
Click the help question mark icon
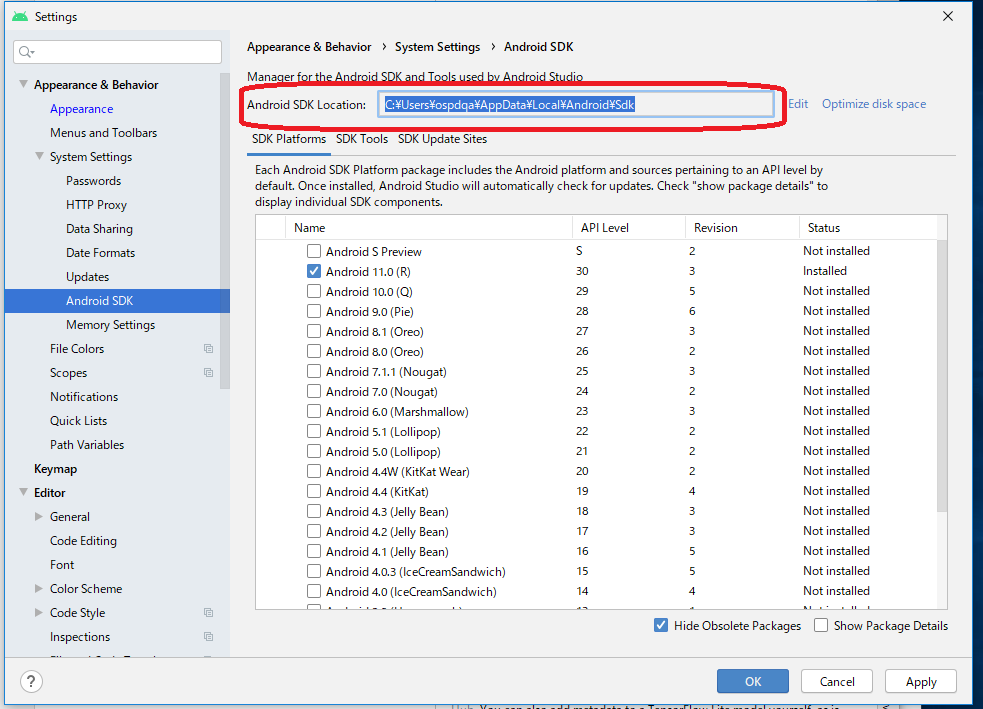point(31,681)
